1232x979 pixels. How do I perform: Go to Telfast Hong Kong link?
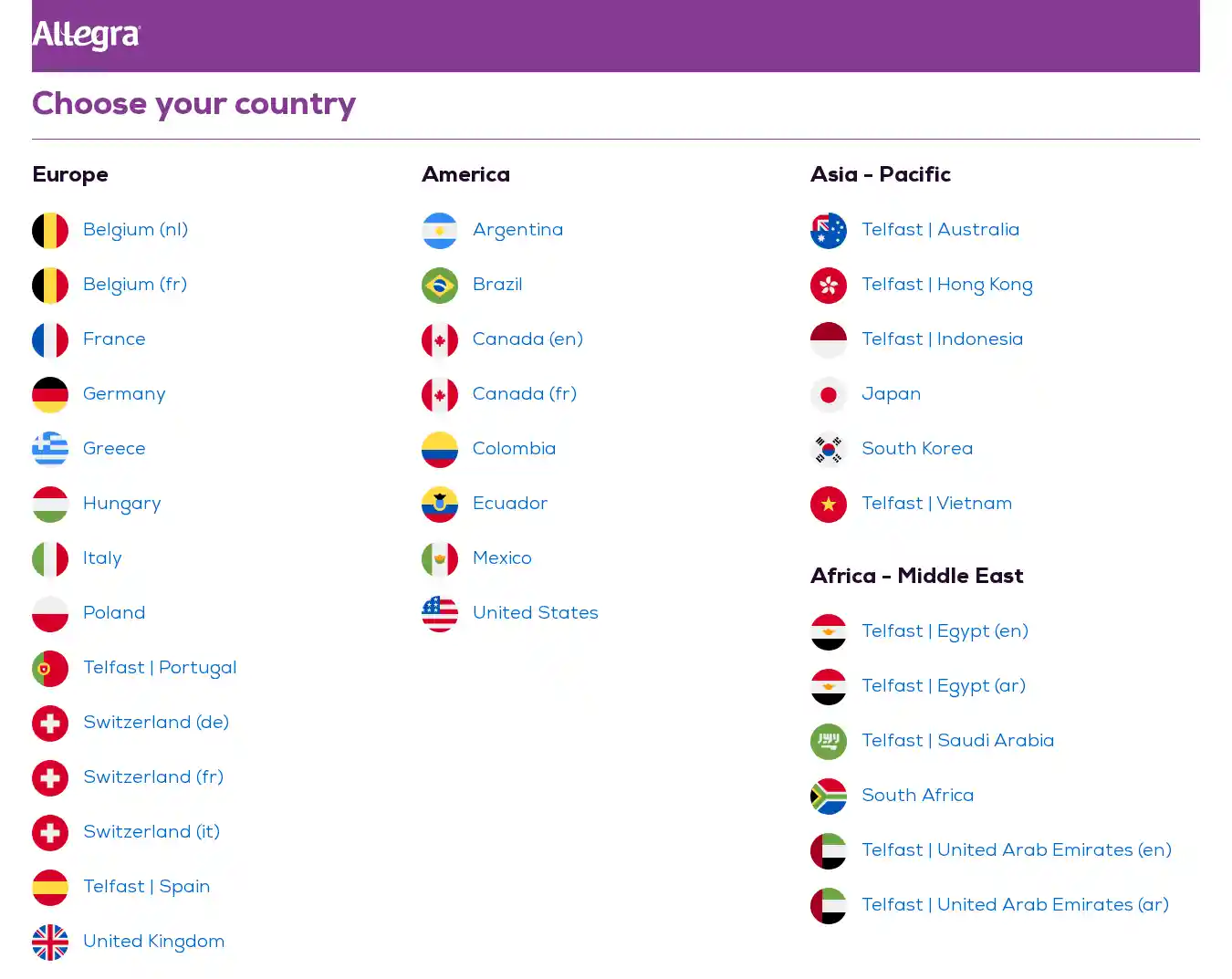tap(946, 285)
